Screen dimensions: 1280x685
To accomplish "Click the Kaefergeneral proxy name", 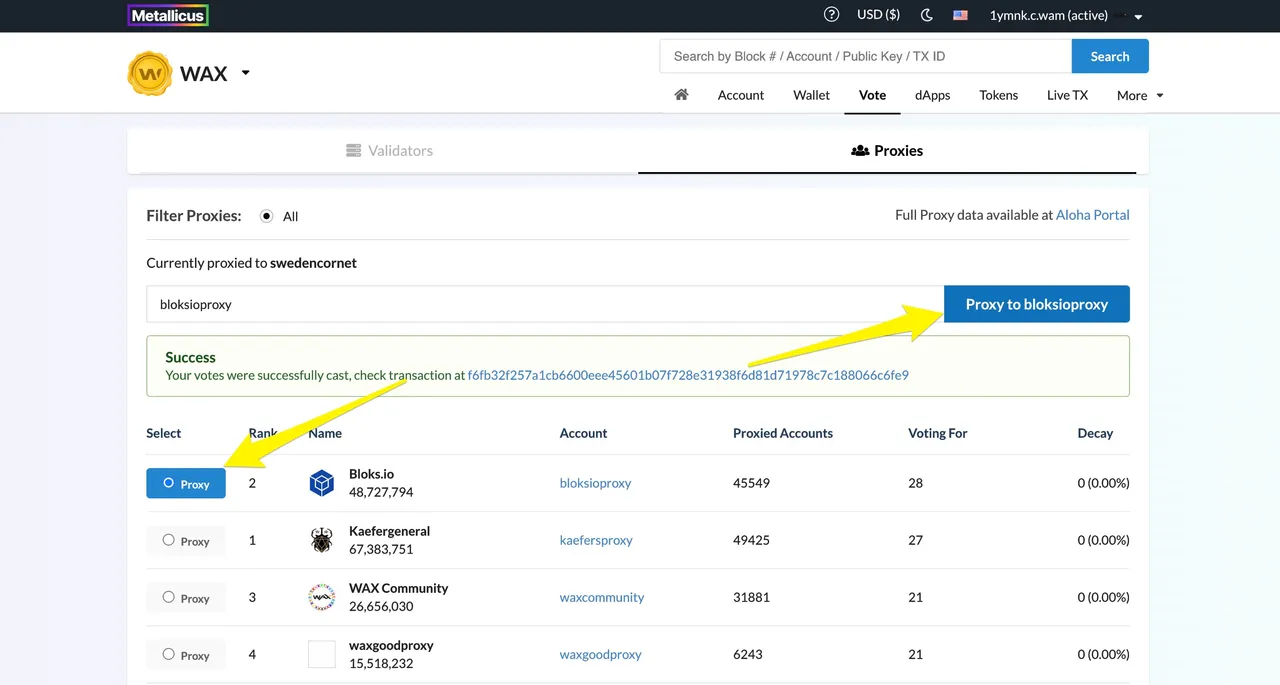I will point(389,531).
